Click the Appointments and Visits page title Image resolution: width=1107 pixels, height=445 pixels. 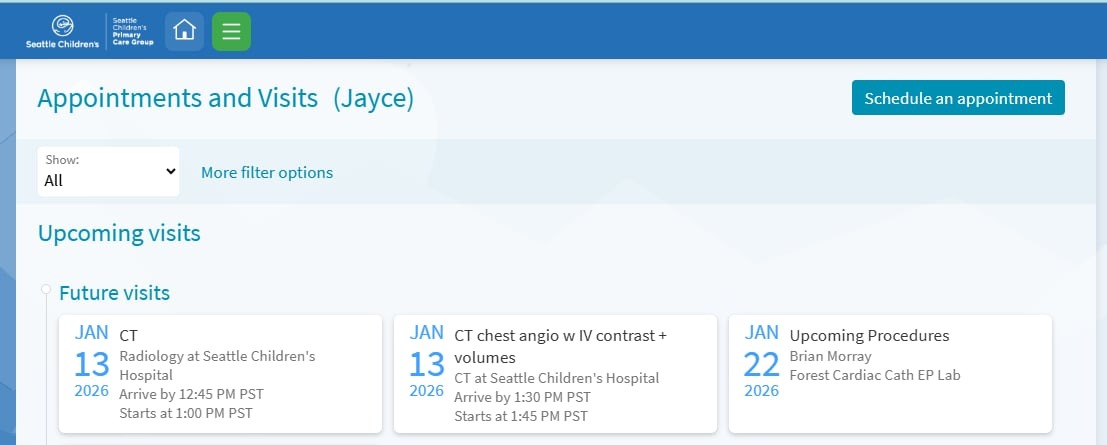(177, 98)
